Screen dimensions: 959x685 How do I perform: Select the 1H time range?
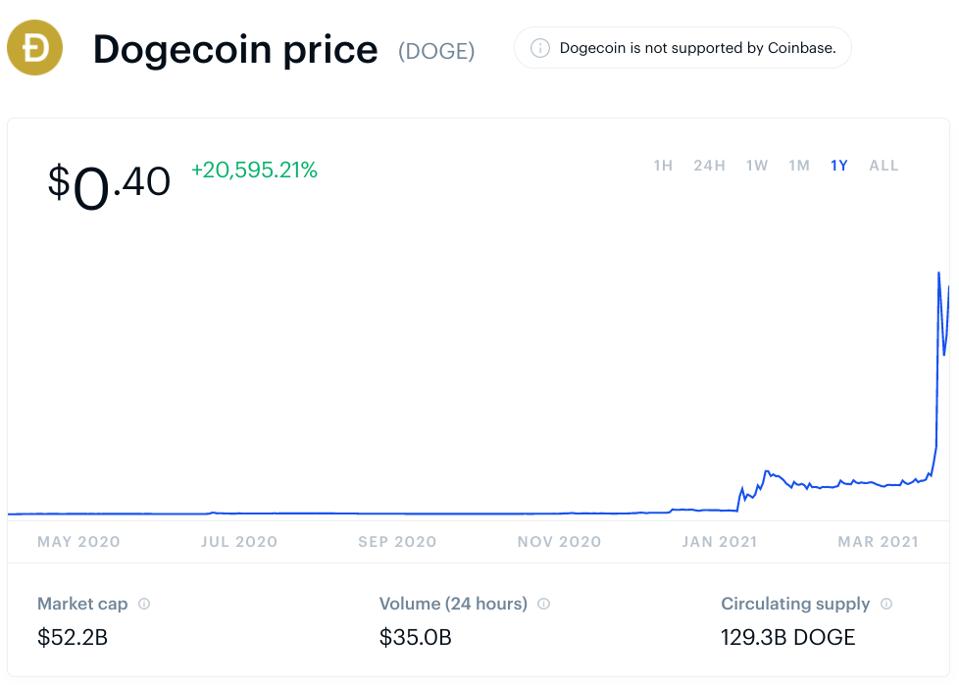pyautogui.click(x=663, y=166)
